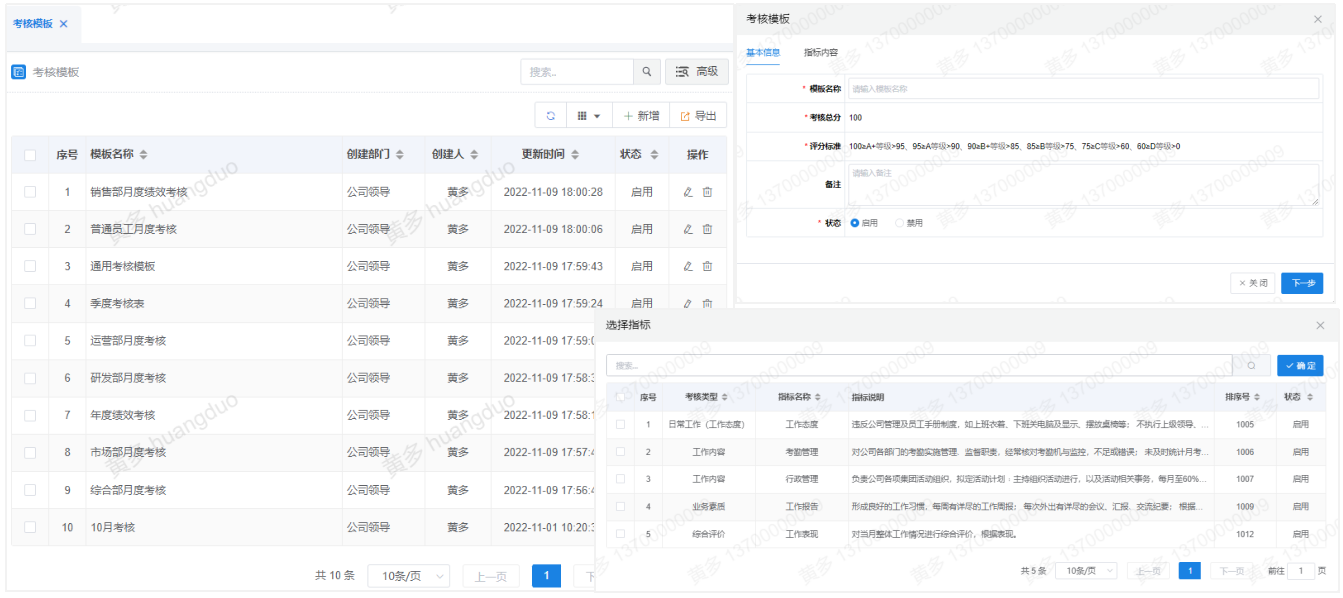The height and width of the screenshot is (598, 1343).
Task: Focus the 前往 page number field
Action: tap(1301, 571)
